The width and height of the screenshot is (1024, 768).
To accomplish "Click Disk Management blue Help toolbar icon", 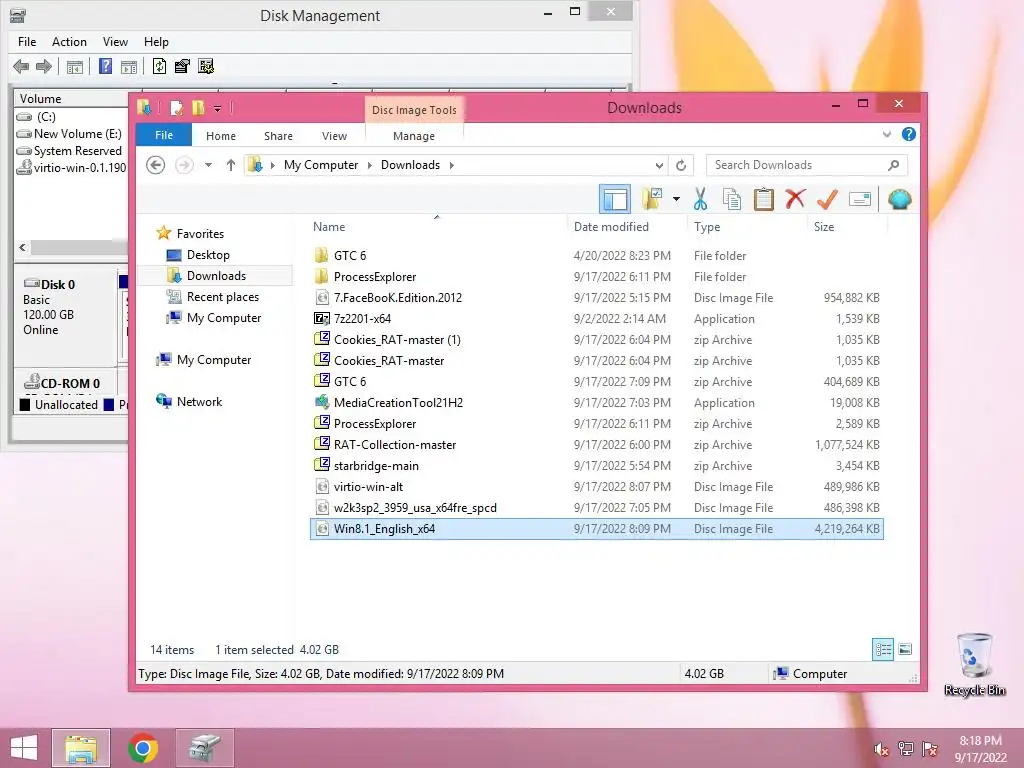I will (x=105, y=66).
